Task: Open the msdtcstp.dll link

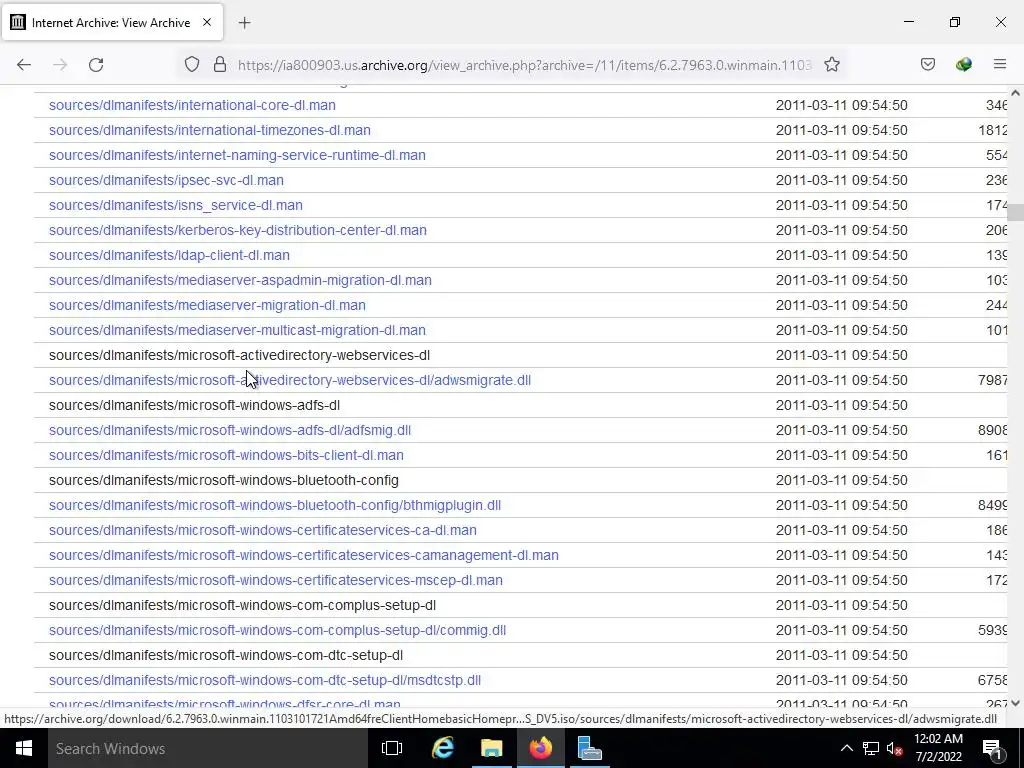Action: (x=264, y=680)
